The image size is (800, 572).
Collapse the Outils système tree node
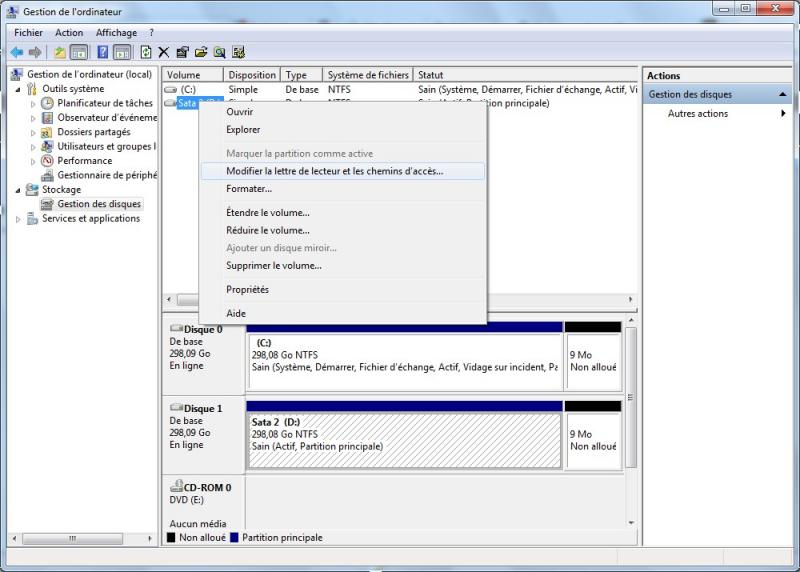(18, 89)
